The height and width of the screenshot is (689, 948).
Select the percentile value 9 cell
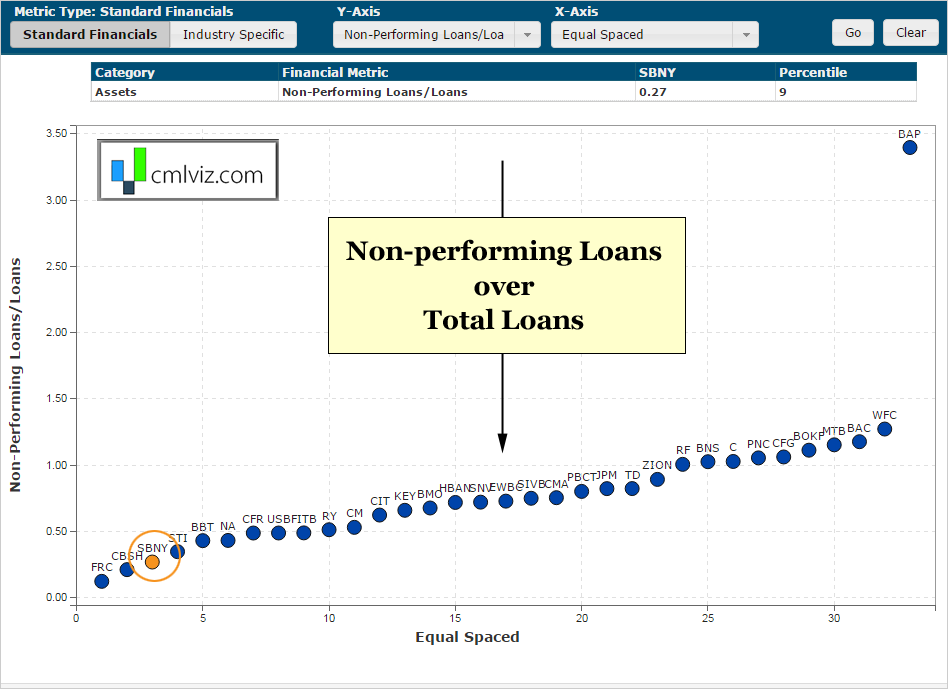point(846,92)
